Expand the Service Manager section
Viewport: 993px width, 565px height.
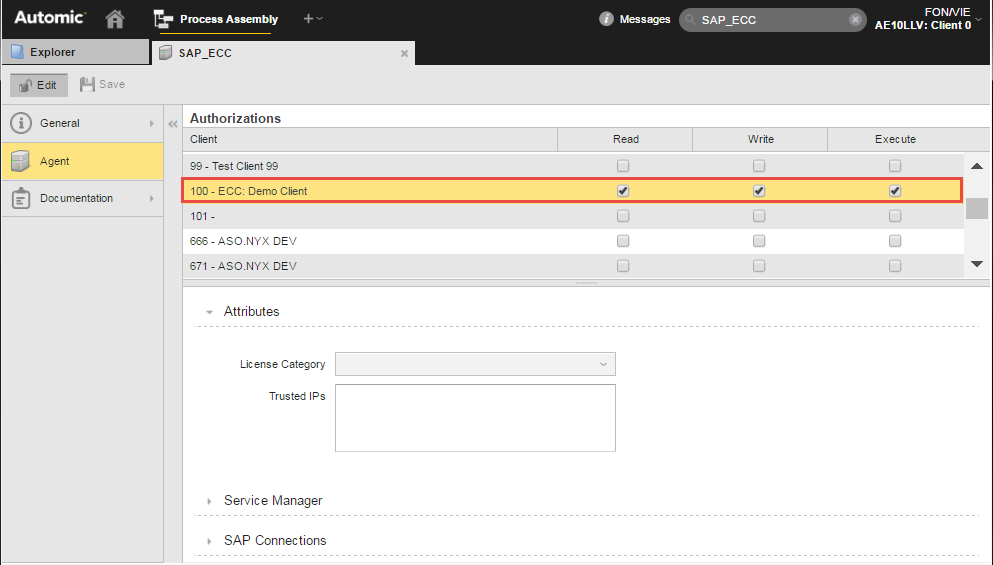click(209, 501)
